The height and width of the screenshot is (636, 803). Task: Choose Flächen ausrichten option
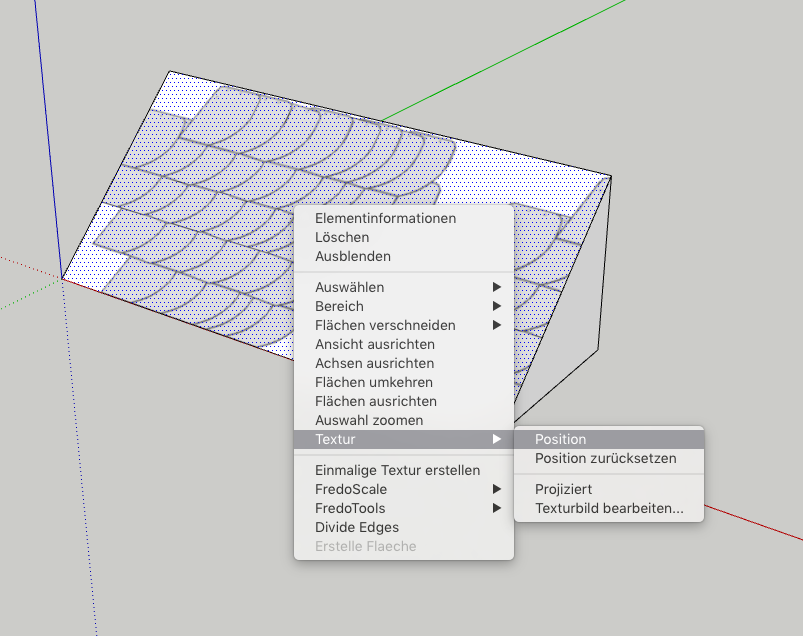pyautogui.click(x=376, y=401)
